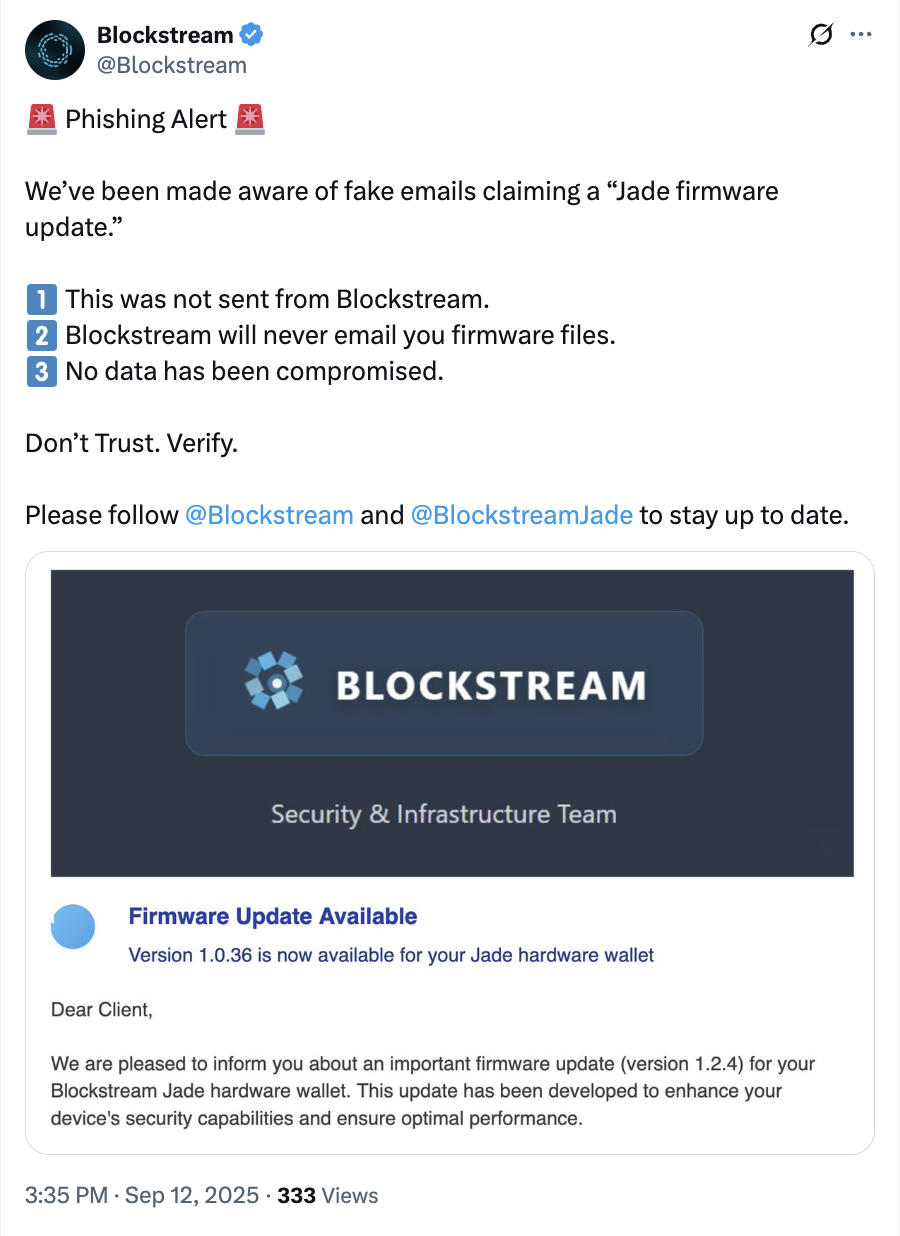The image size is (900, 1236).
Task: Click the 333 Views count
Action: tap(327, 1195)
